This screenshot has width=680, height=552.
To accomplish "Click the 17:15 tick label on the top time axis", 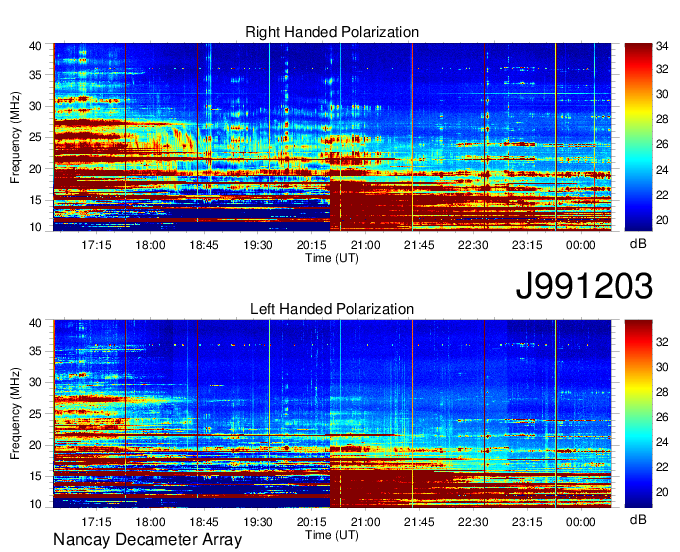I will [x=96, y=245].
